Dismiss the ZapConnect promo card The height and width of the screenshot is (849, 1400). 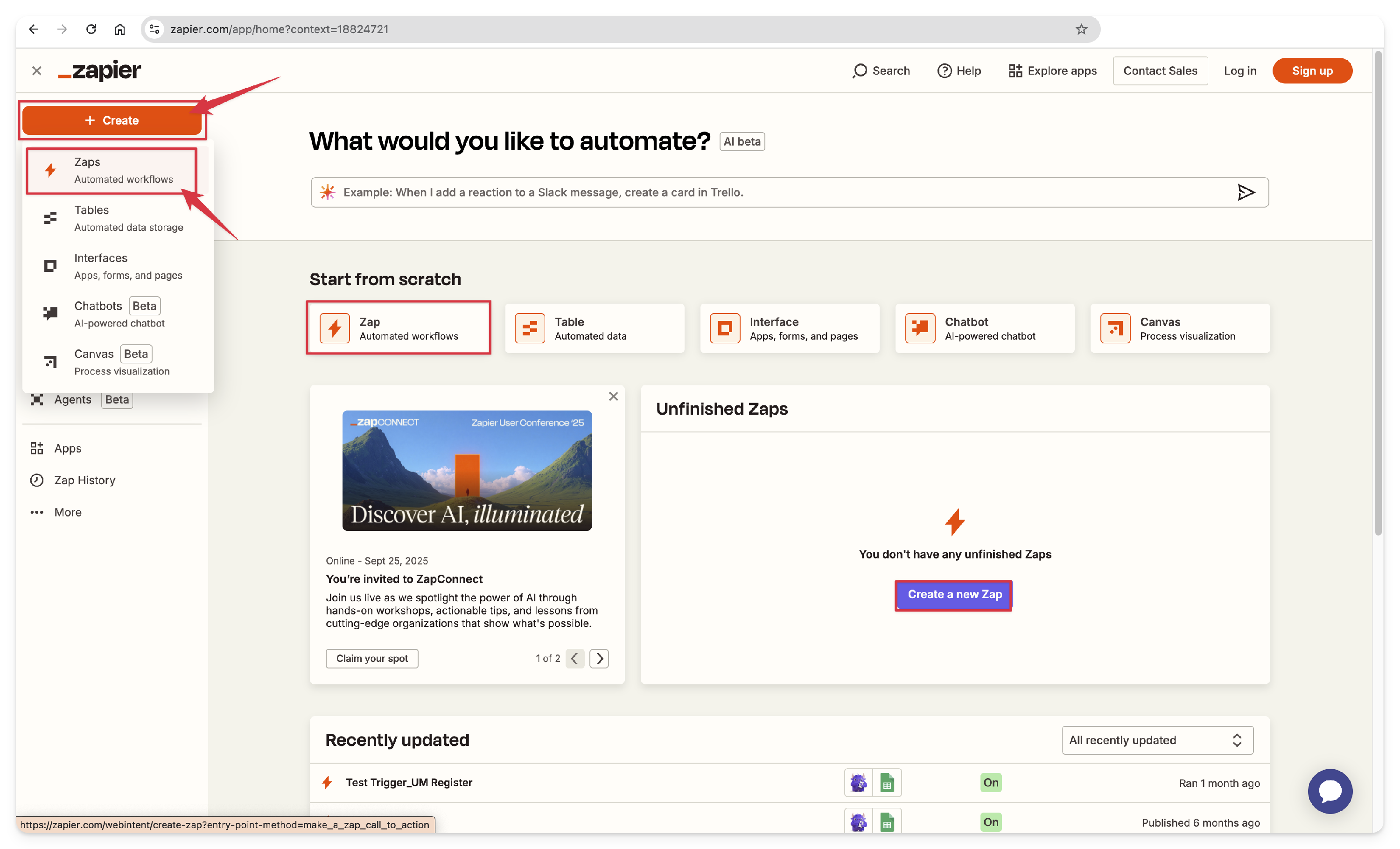tap(613, 396)
